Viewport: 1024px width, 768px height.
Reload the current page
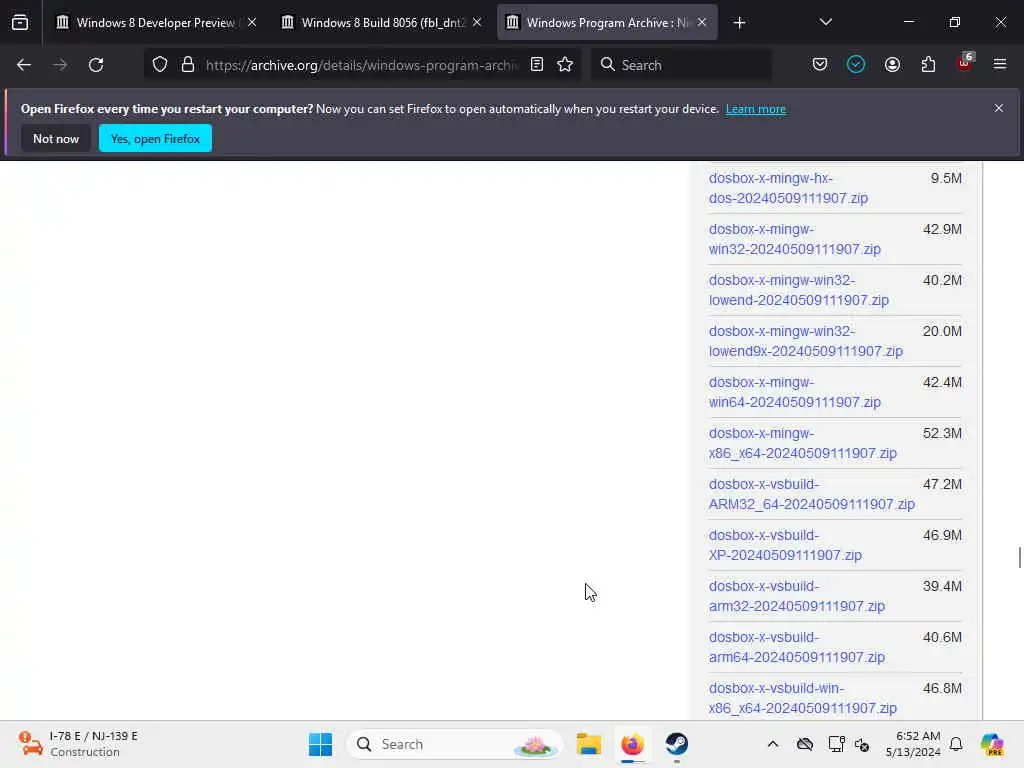pos(96,65)
